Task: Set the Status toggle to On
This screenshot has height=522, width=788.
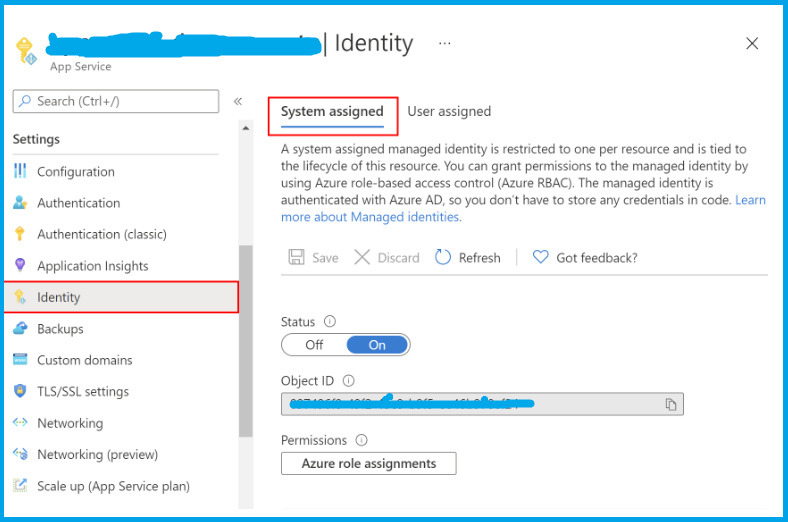Action: (x=377, y=345)
